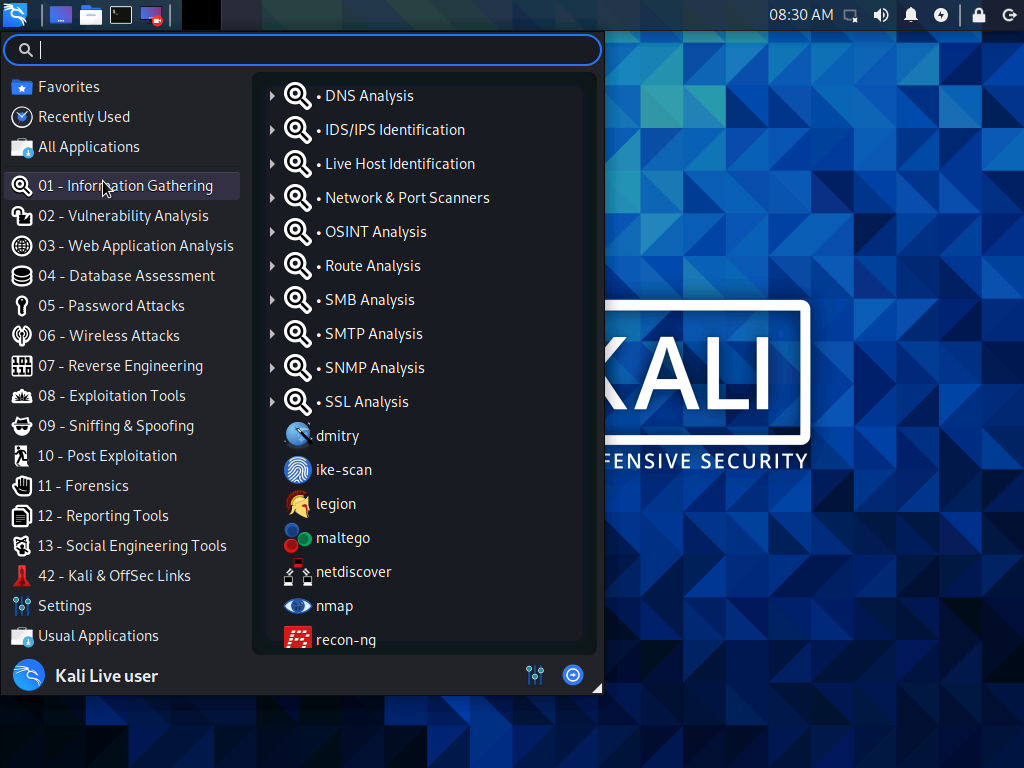Screen dimensions: 1024x768
Task: Open the All Applications category
Action: (122, 147)
